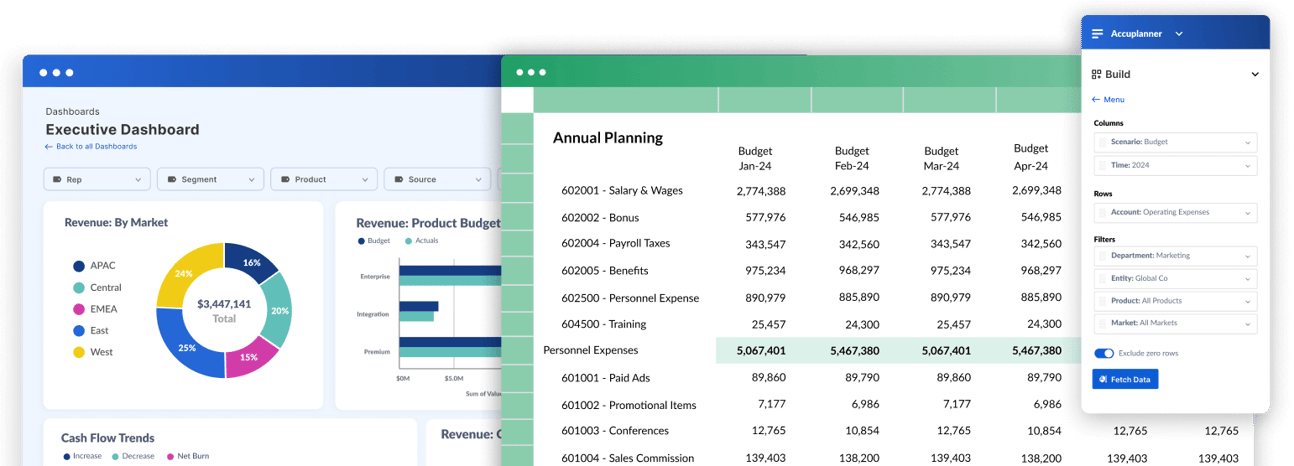This screenshot has width=1294, height=466.
Task: Click the Build grid icon
Action: click(x=1096, y=74)
